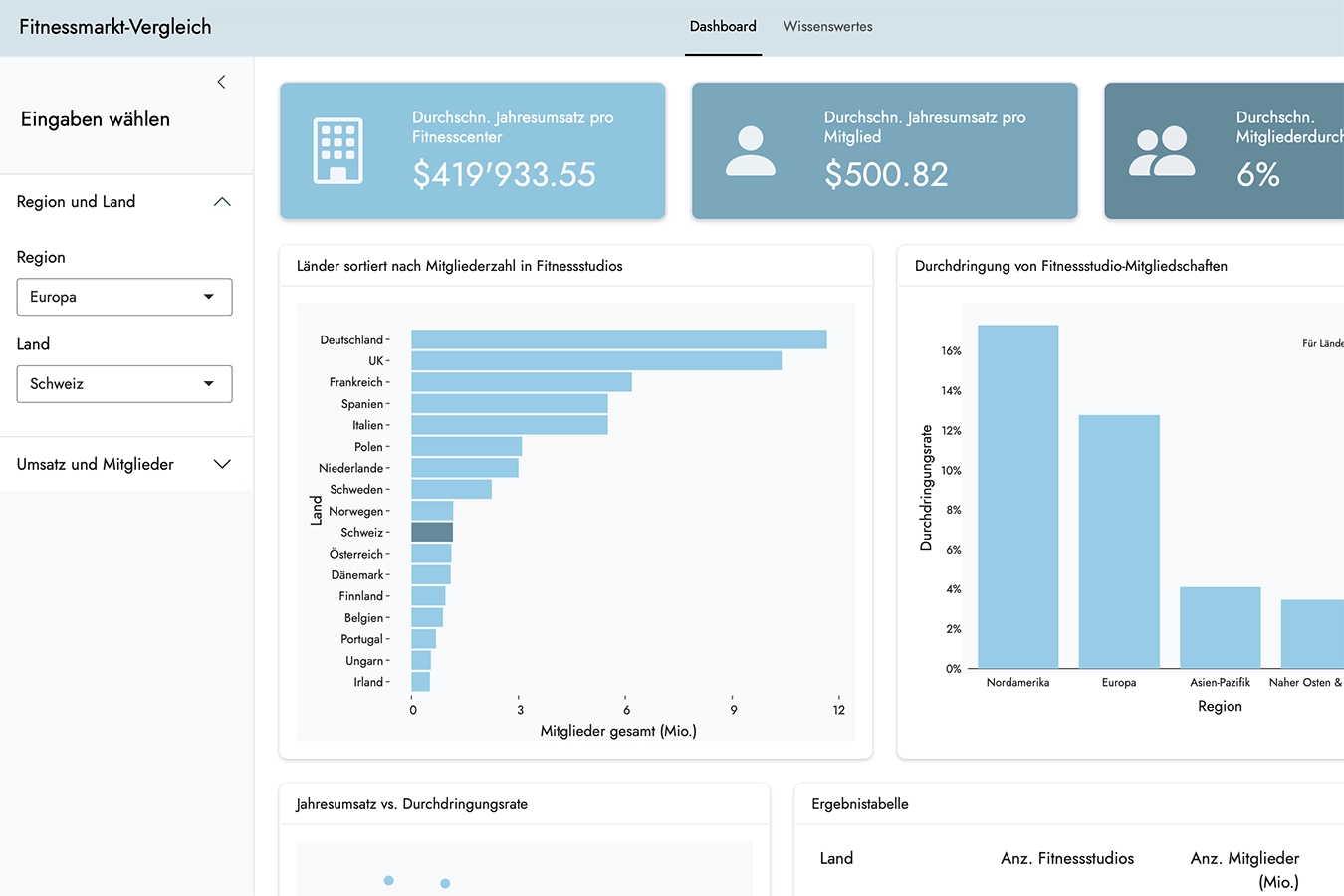Click the Asien-Pazifik bar in penetration chart
This screenshot has height=896, width=1344.
pyautogui.click(x=1220, y=627)
